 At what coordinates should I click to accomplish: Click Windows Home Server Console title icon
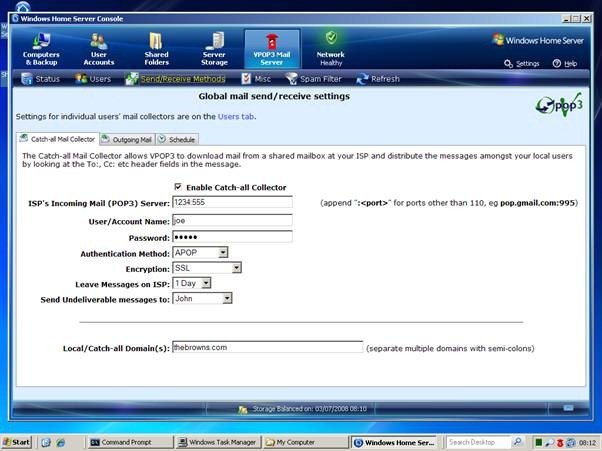click(15, 18)
